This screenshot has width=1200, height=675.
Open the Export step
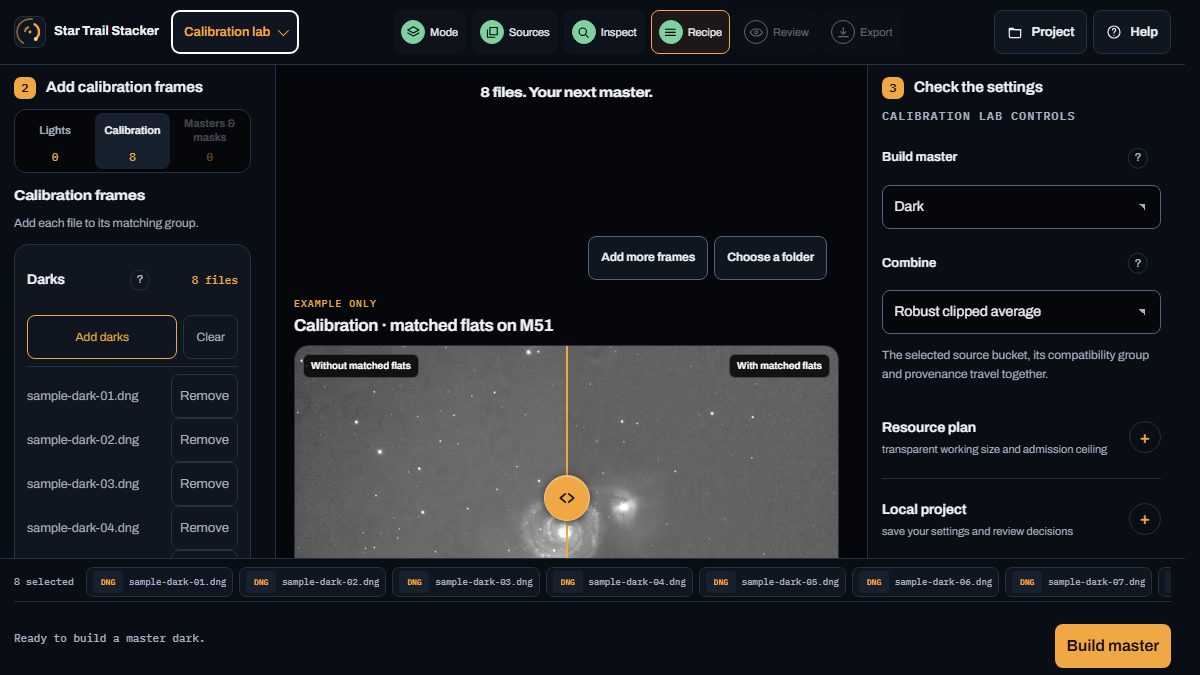click(x=863, y=32)
